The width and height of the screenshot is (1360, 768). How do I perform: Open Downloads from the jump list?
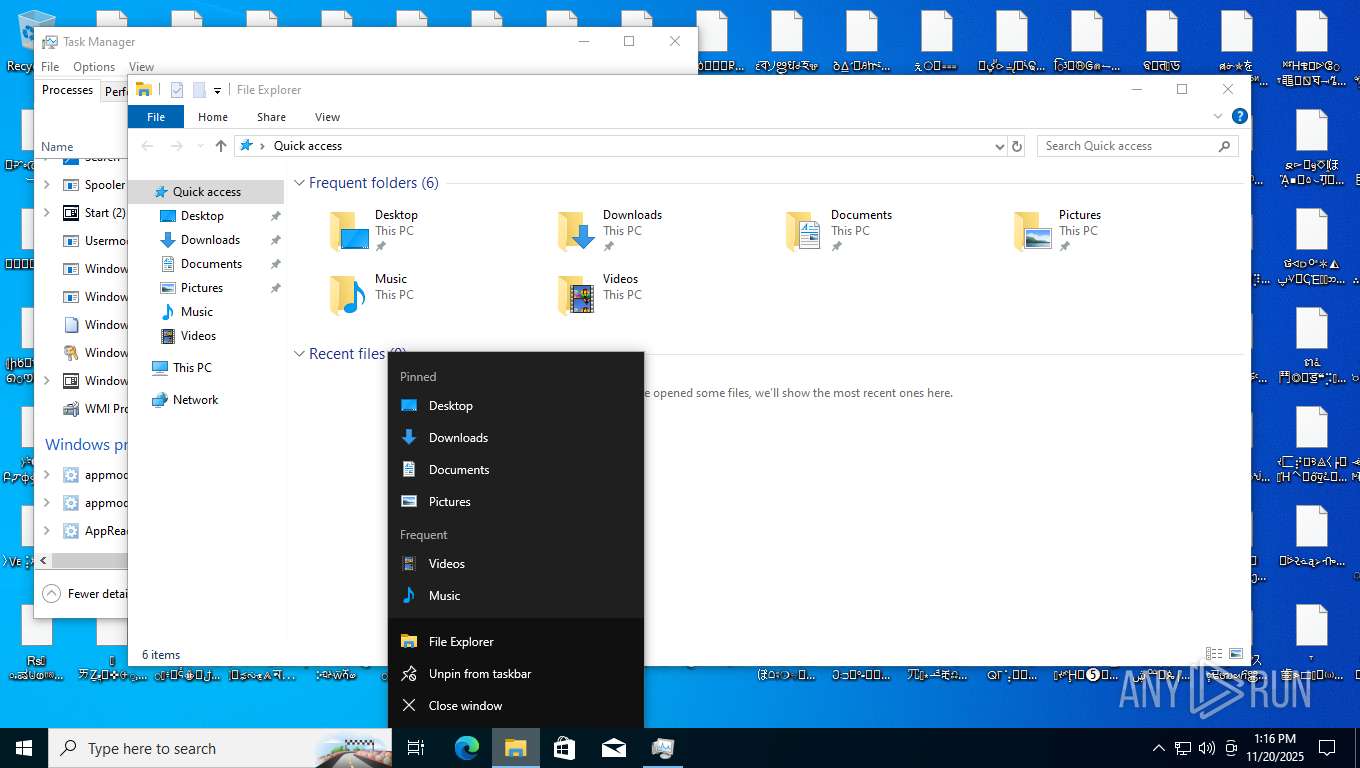515,438
